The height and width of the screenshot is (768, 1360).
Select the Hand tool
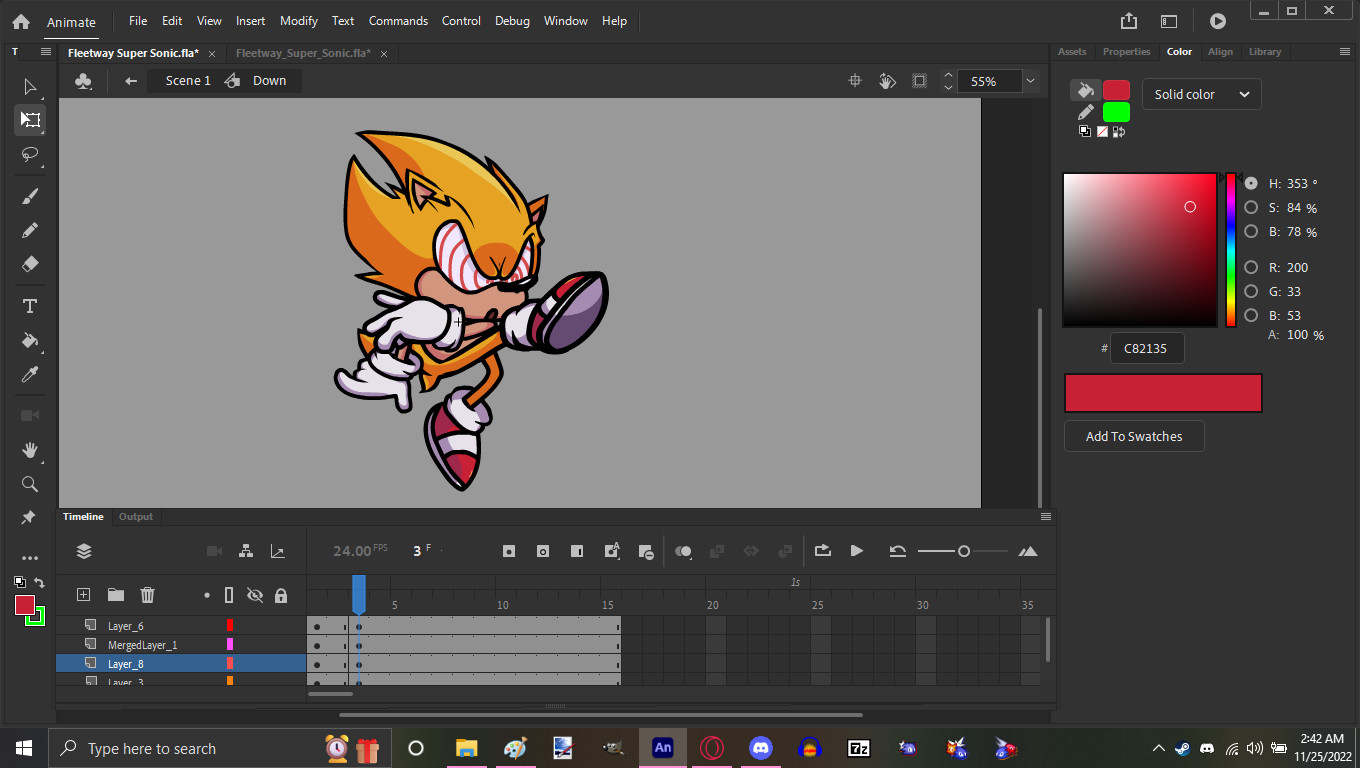click(x=30, y=450)
